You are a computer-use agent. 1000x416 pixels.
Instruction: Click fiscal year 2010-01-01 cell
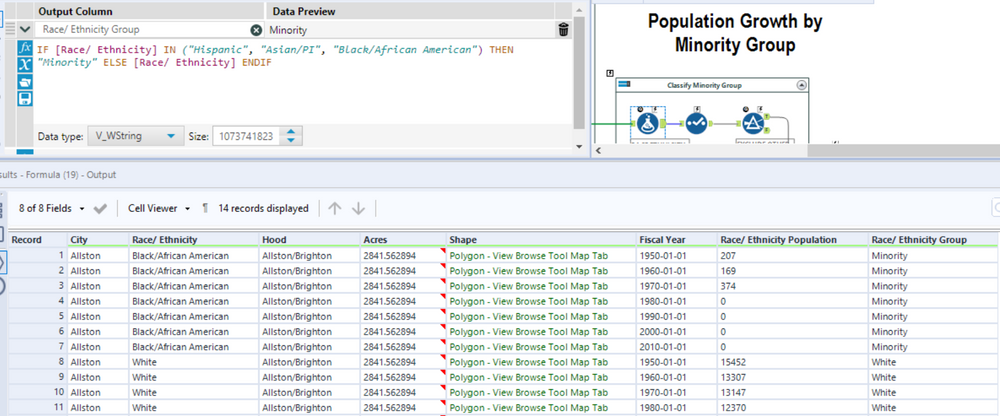663,346
